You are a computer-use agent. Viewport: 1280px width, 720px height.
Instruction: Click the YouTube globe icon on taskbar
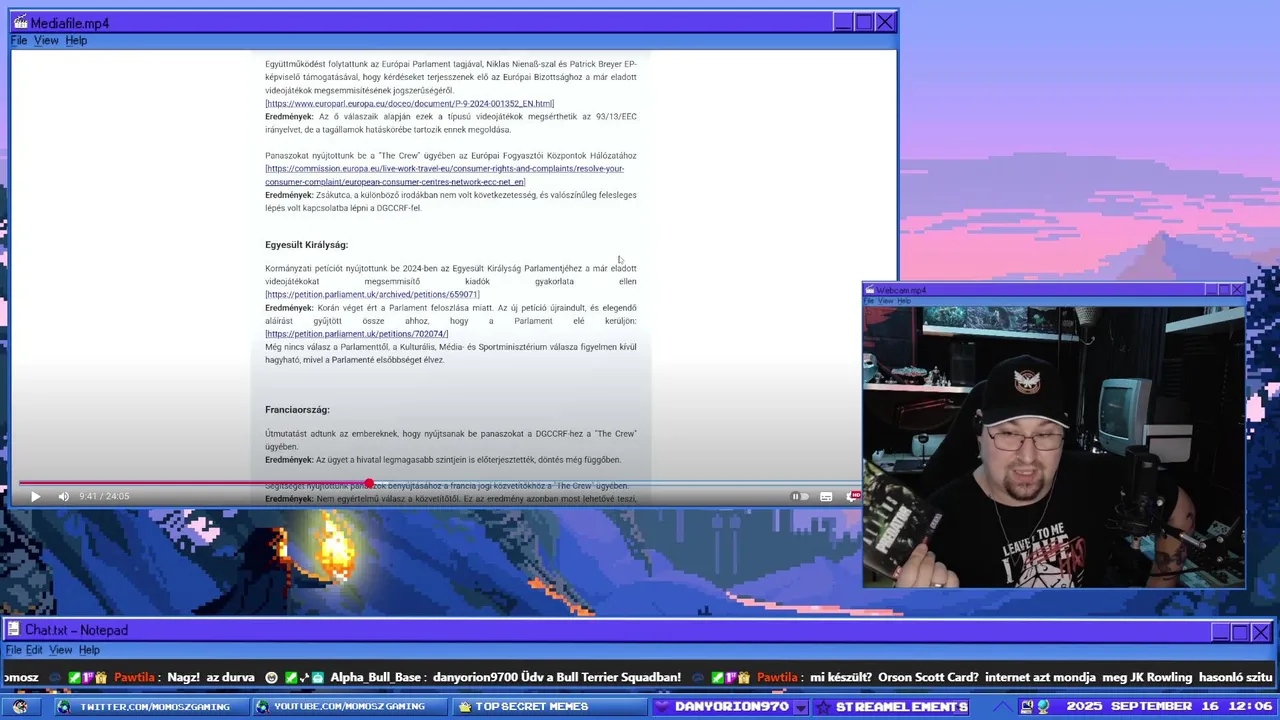(263, 707)
